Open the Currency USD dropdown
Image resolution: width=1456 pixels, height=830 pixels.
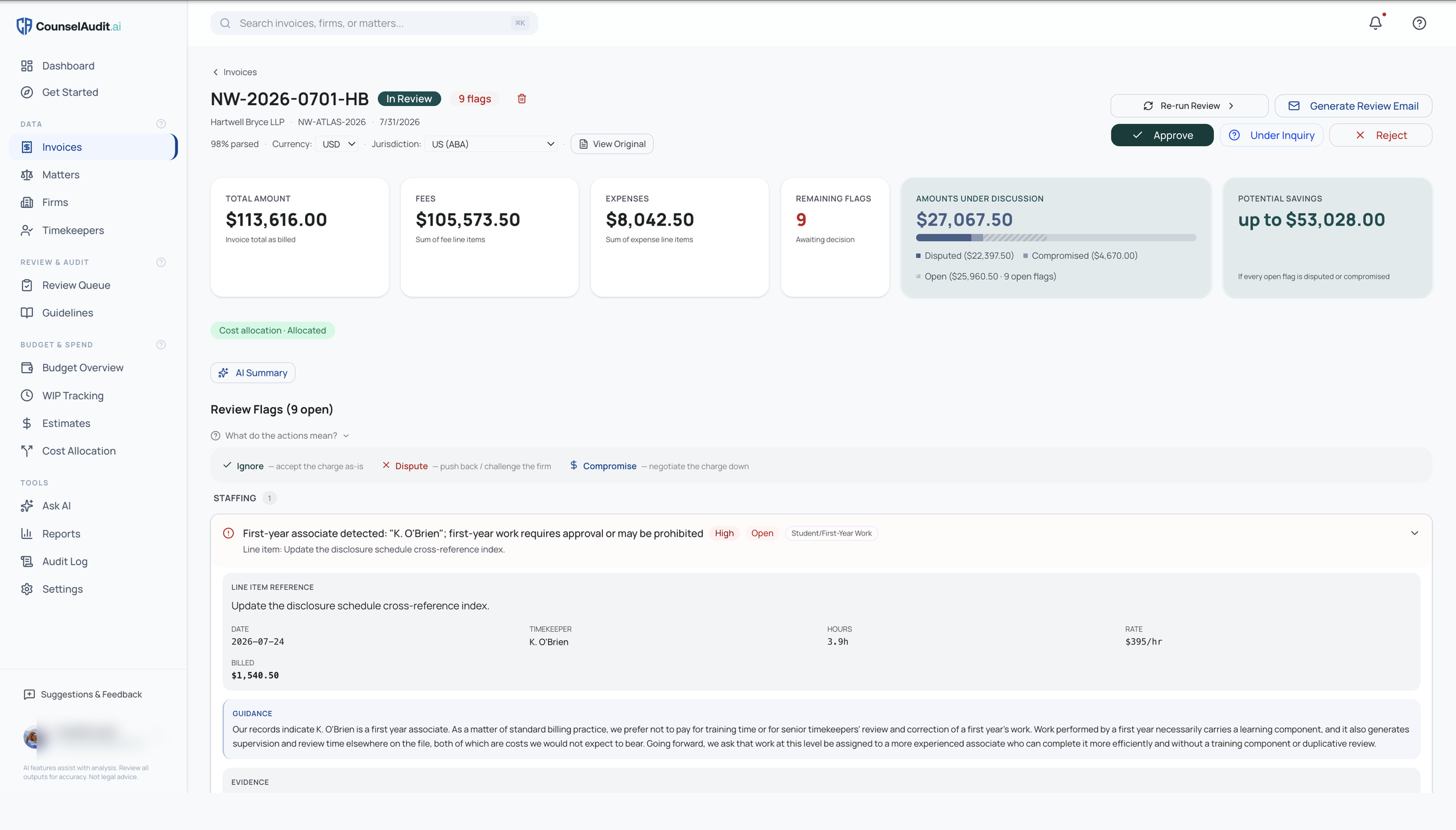coord(338,144)
